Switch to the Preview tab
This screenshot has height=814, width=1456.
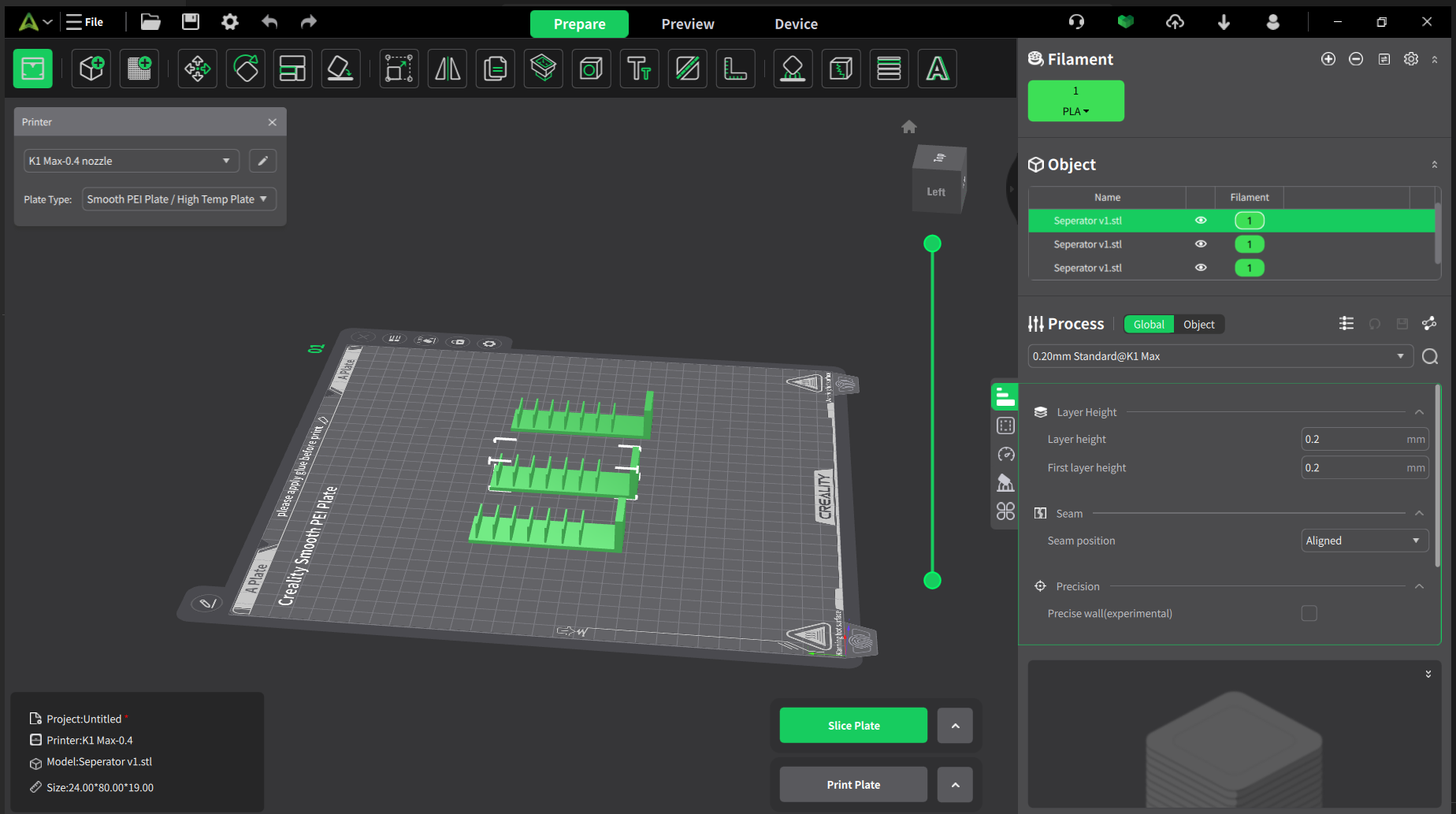[x=687, y=24]
